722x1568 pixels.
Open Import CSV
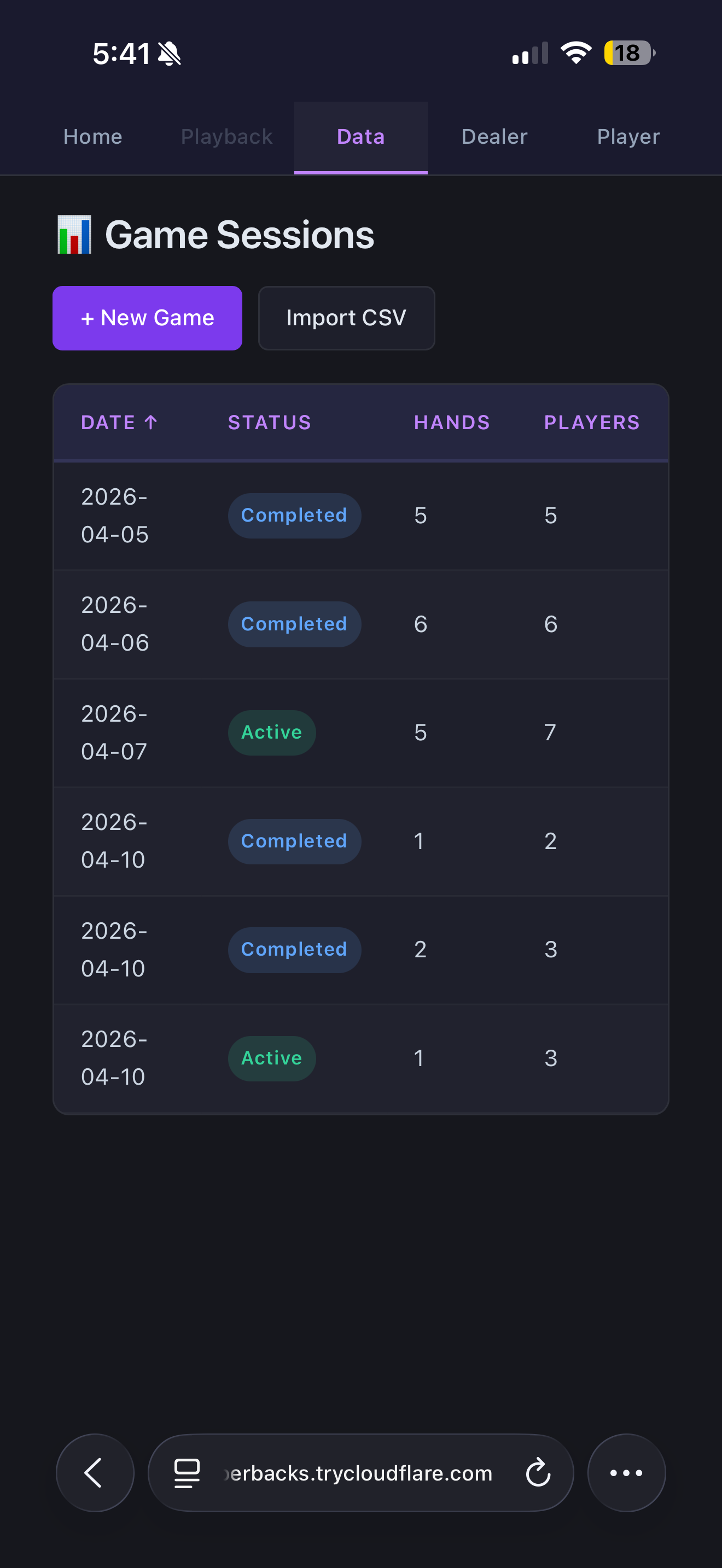pos(346,318)
